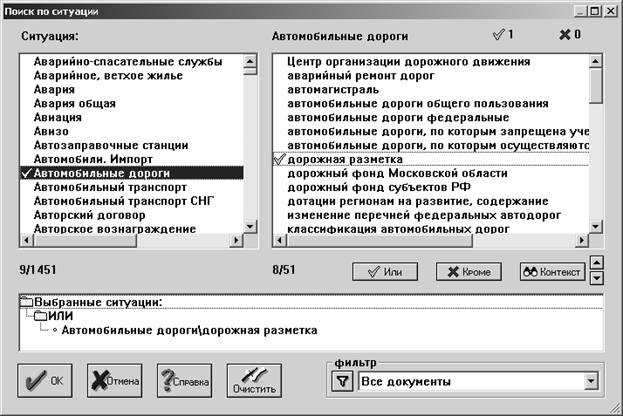Image resolution: width=623 pixels, height=416 pixels.
Task: Click the Очистить clear button
Action: 254,380
